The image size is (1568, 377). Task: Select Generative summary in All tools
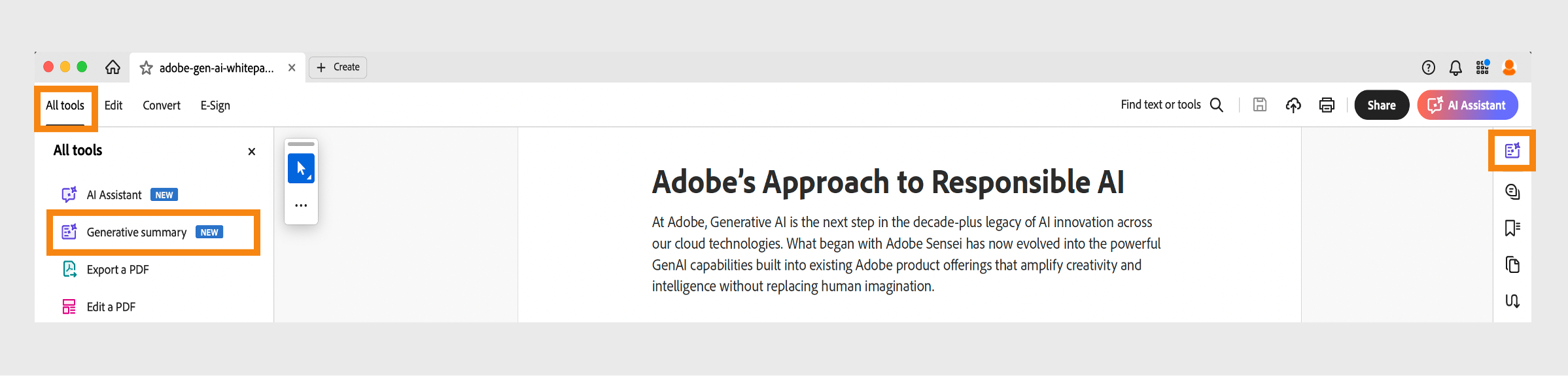coord(137,232)
